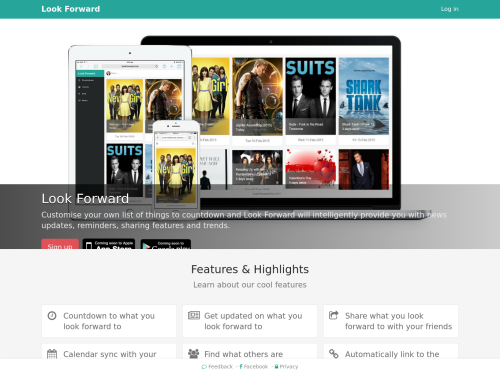Click the red Sign up button
The image size is (500, 374).
60,244
